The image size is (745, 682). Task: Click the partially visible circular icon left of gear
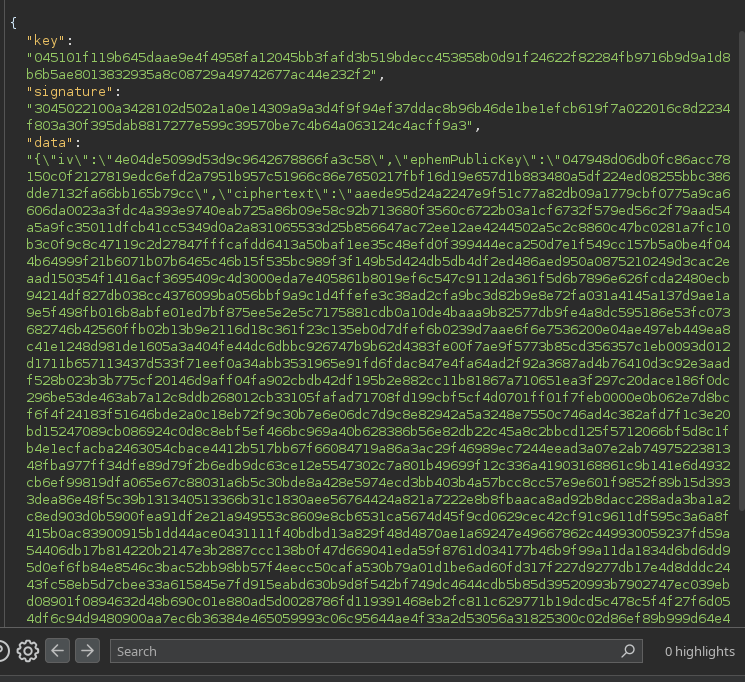pyautogui.click(x=4, y=651)
